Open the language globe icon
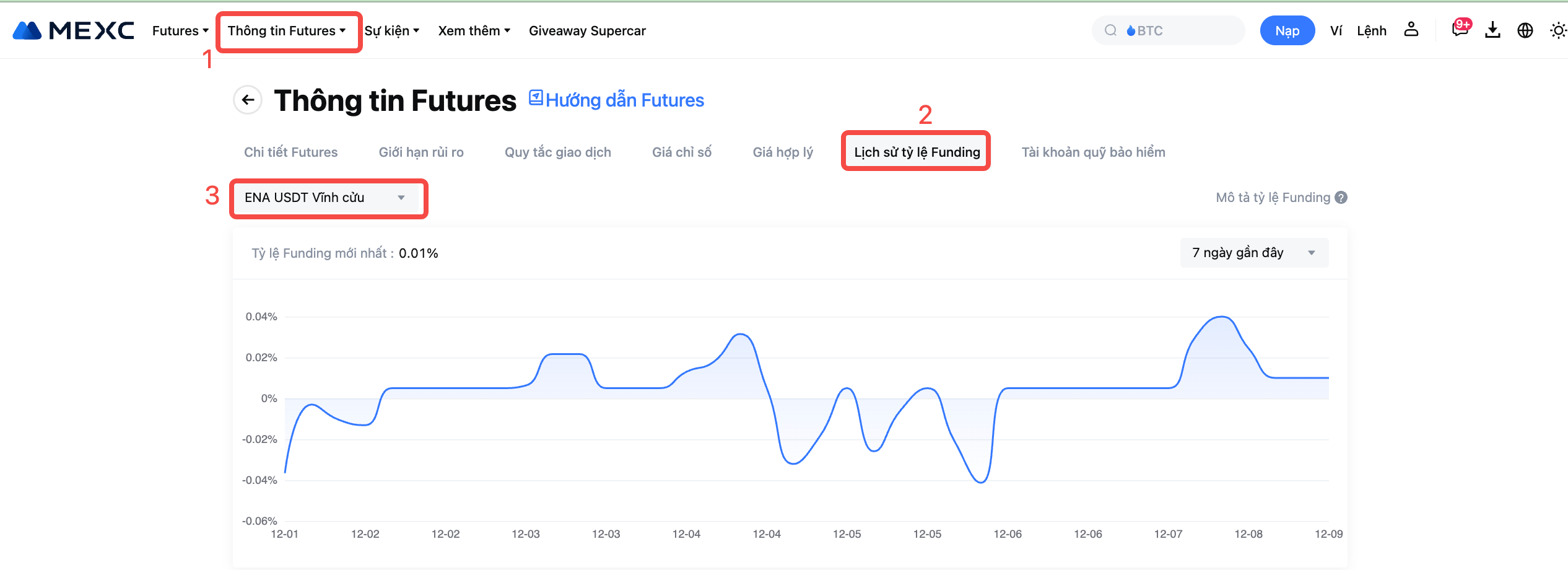Viewport: 1568px width, 570px height. (x=1525, y=30)
